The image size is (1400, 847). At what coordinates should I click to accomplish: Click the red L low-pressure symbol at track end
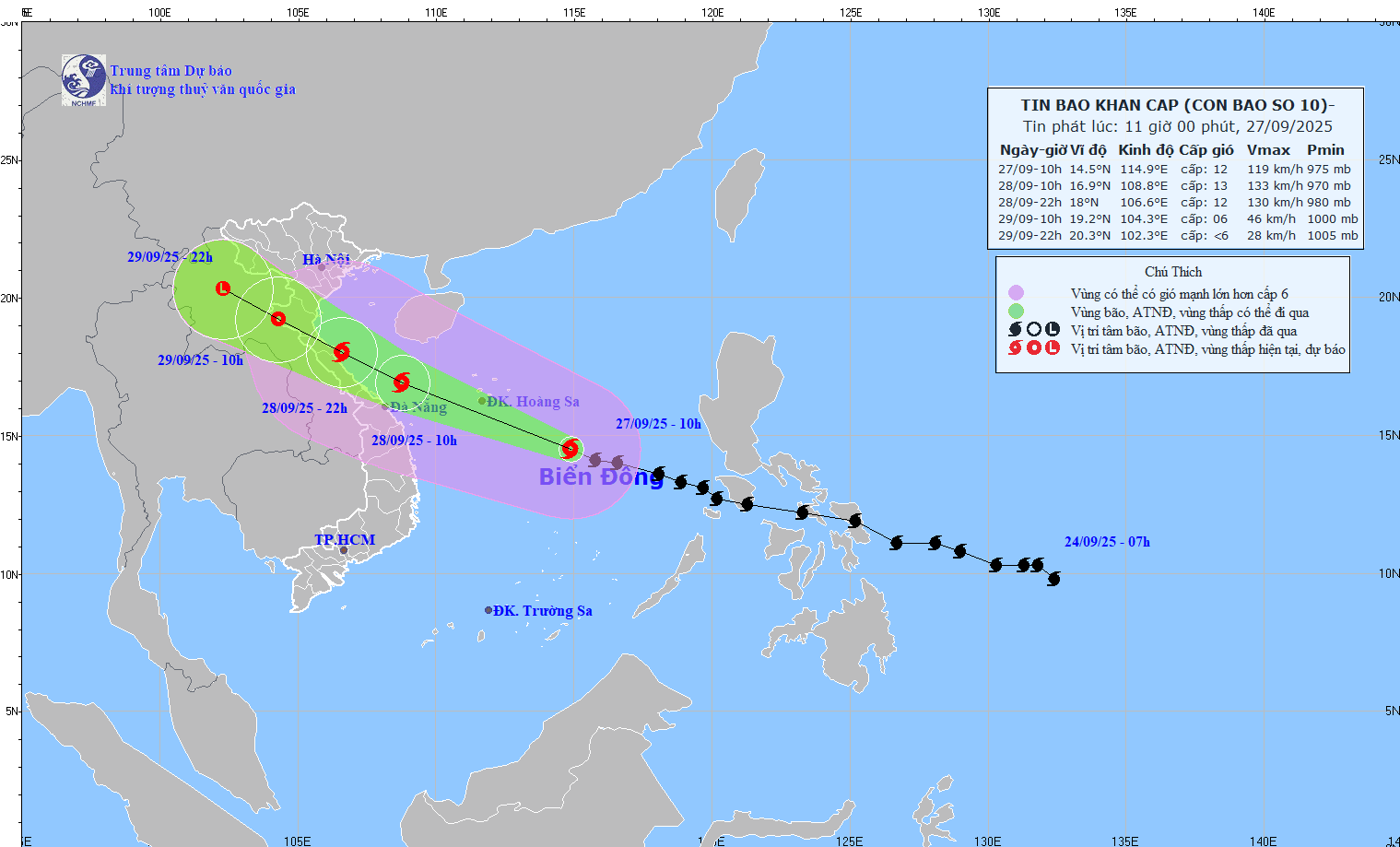pos(223,288)
